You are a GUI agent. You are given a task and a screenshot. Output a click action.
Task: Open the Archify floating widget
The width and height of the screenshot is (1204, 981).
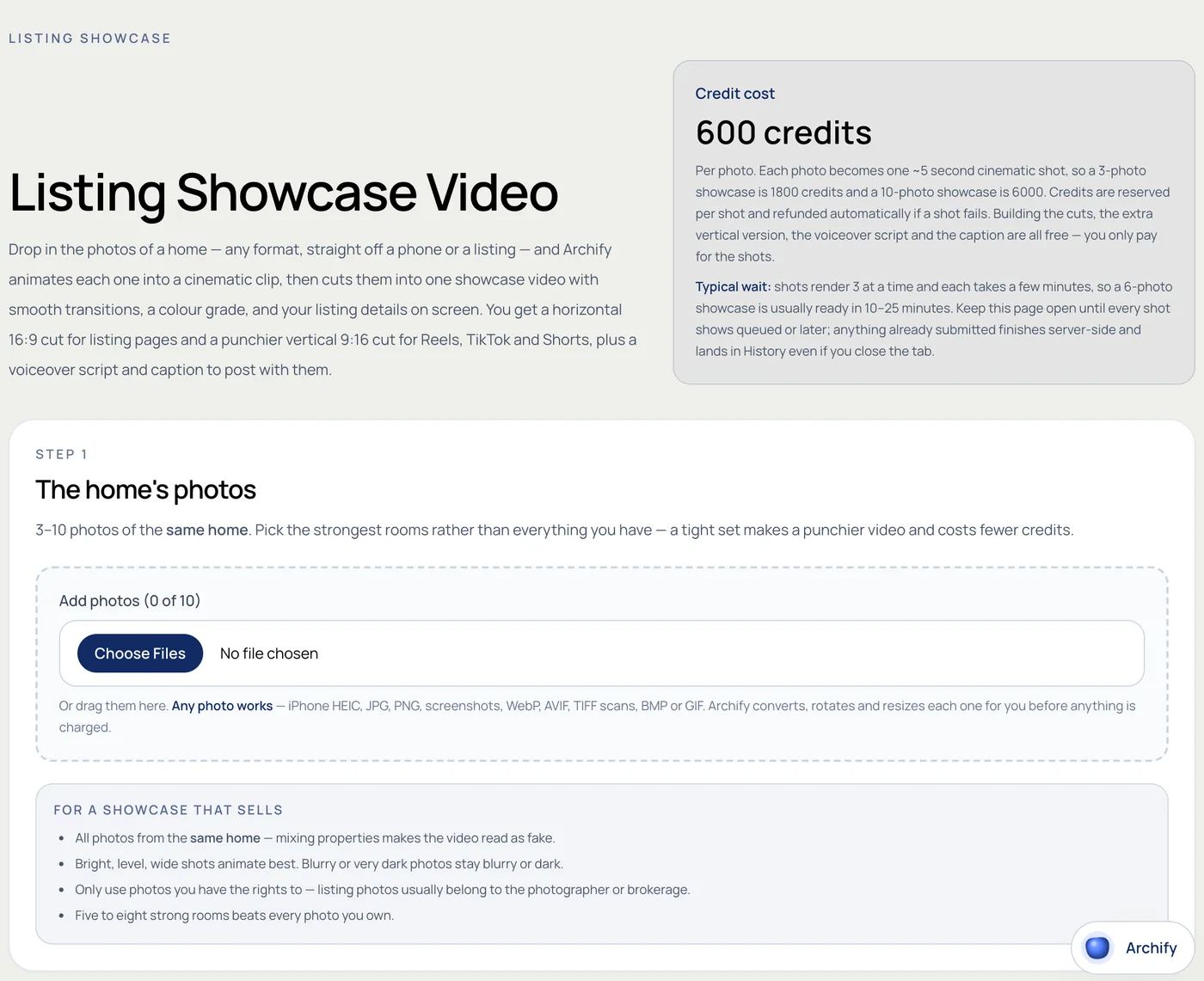[1132, 947]
